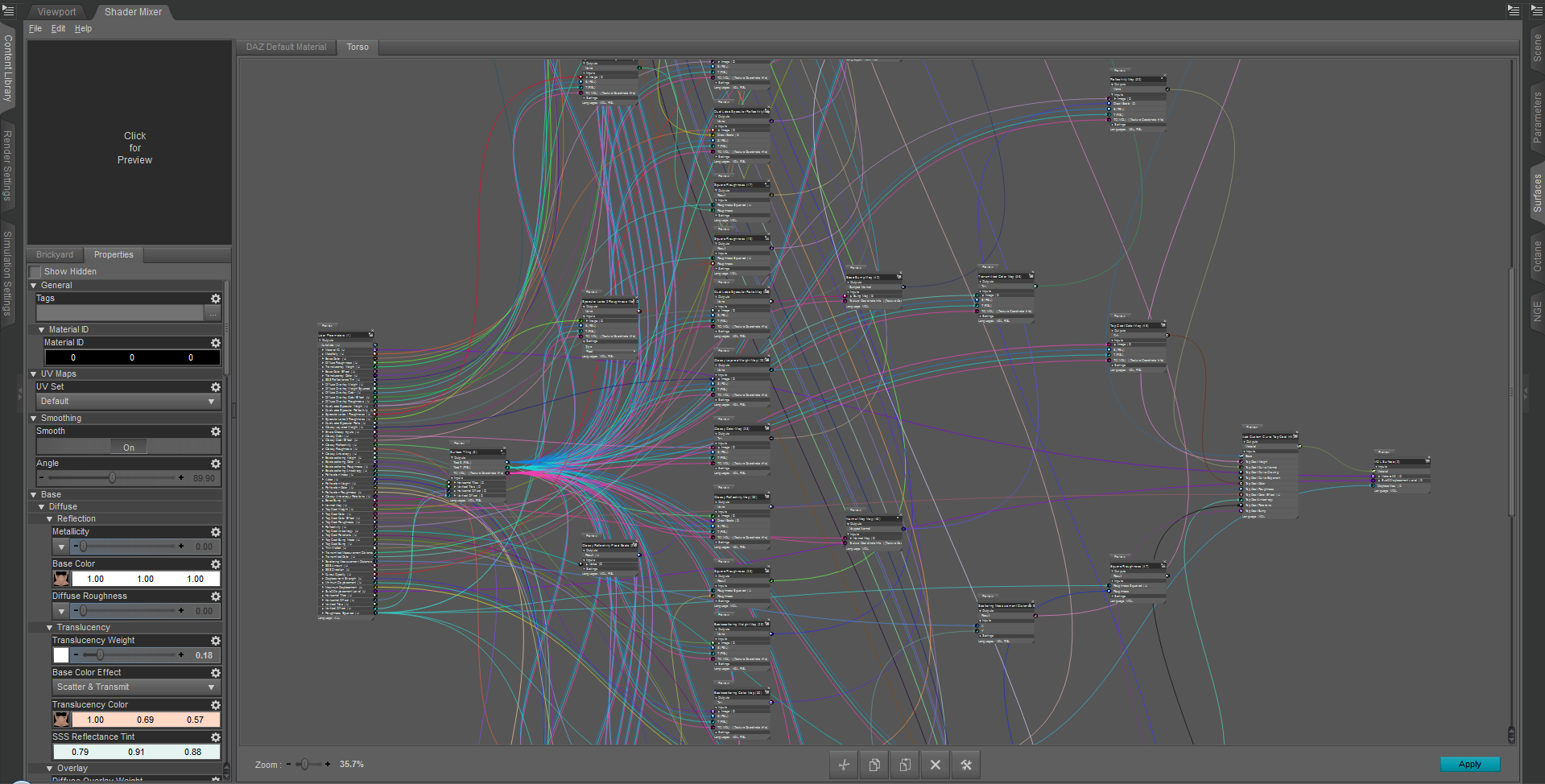The height and width of the screenshot is (784, 1545).
Task: Open the Render Settings side tab
Action: point(8,165)
